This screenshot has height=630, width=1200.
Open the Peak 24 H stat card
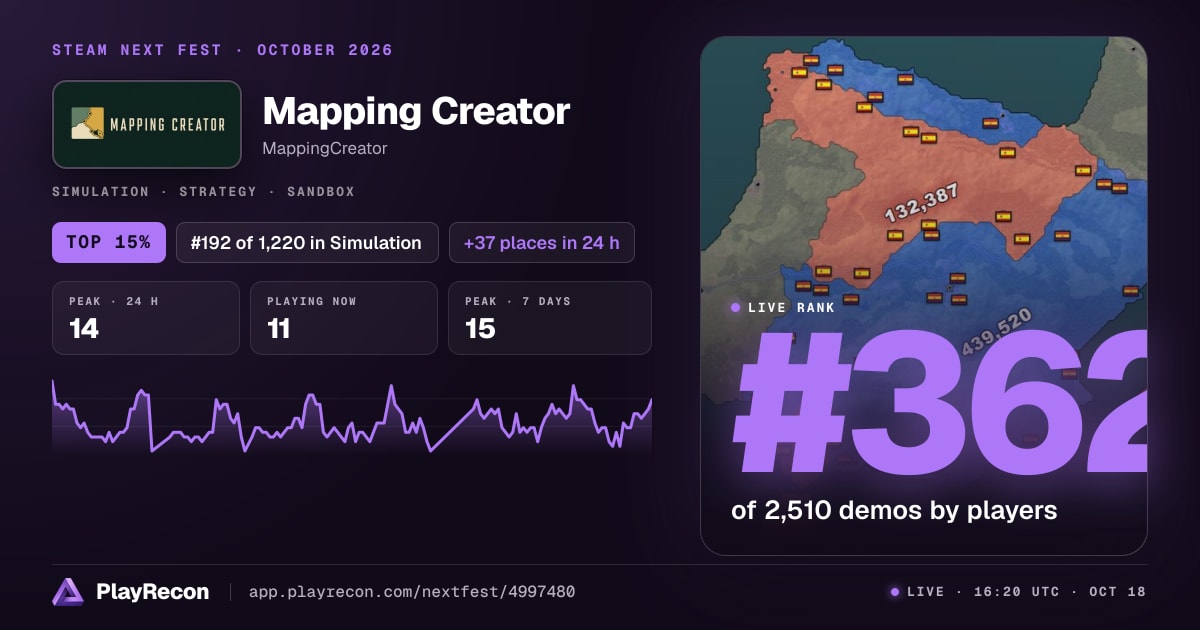point(146,318)
